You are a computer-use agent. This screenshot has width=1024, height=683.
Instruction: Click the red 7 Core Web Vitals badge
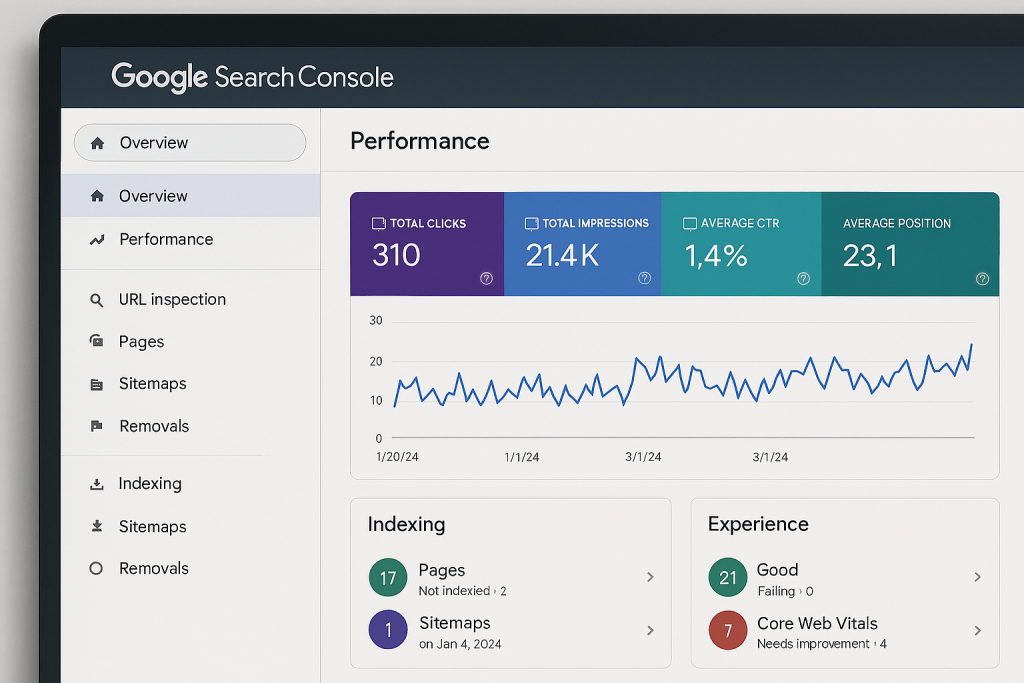pos(727,630)
